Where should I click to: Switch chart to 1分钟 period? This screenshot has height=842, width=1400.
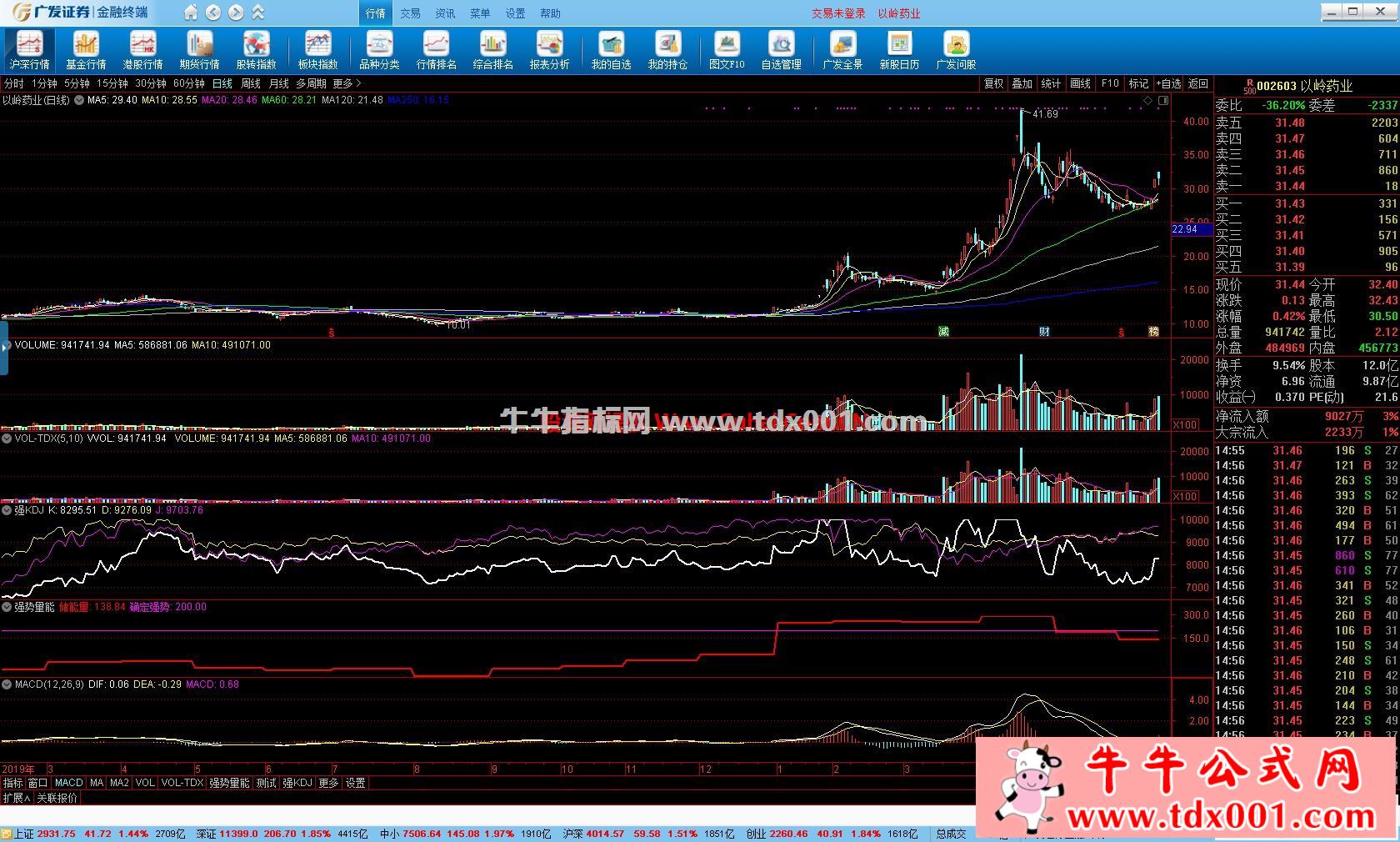click(x=44, y=83)
